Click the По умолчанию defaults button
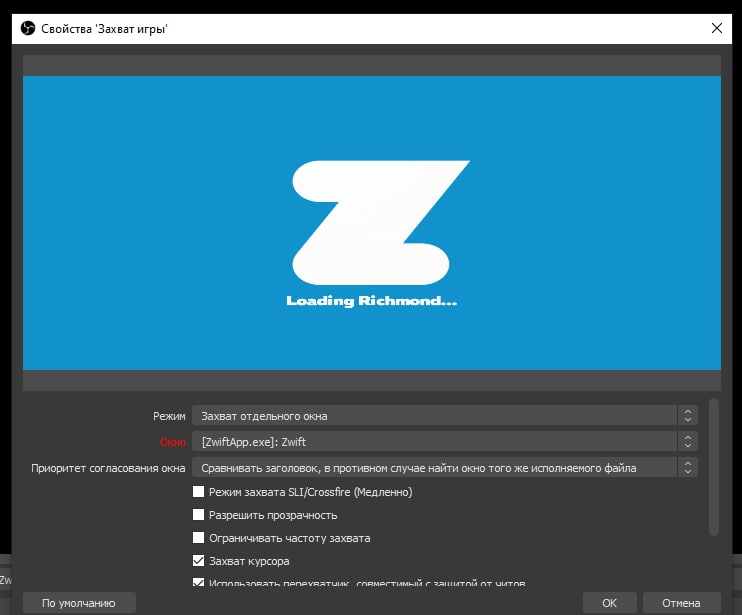This screenshot has height=615, width=742. 79,603
